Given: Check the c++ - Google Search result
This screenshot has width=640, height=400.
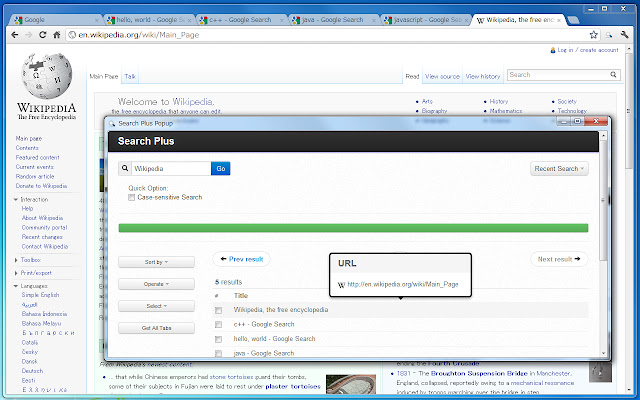Looking at the screenshot, I should (x=218, y=325).
